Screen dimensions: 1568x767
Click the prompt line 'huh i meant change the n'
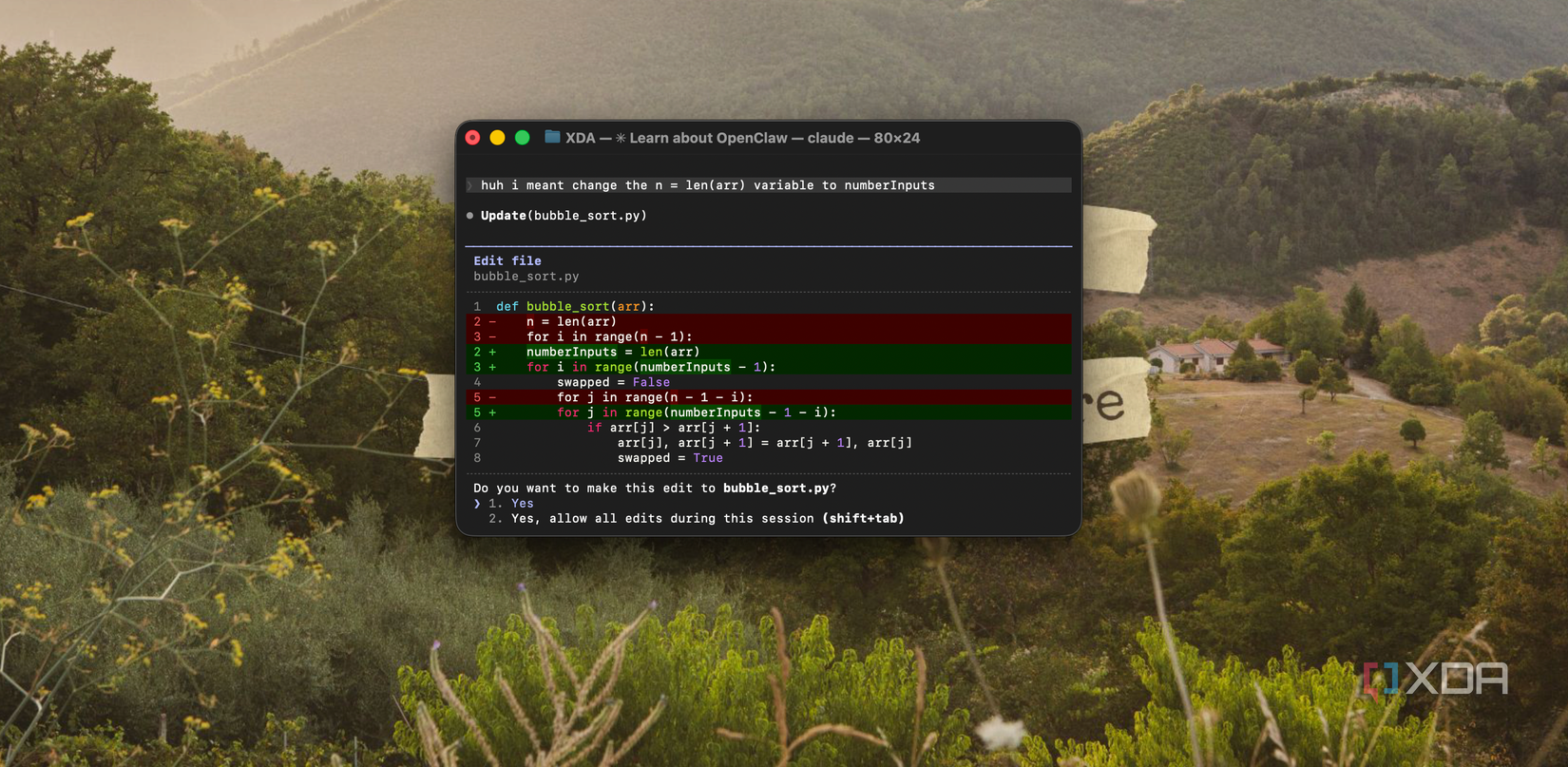click(769, 185)
